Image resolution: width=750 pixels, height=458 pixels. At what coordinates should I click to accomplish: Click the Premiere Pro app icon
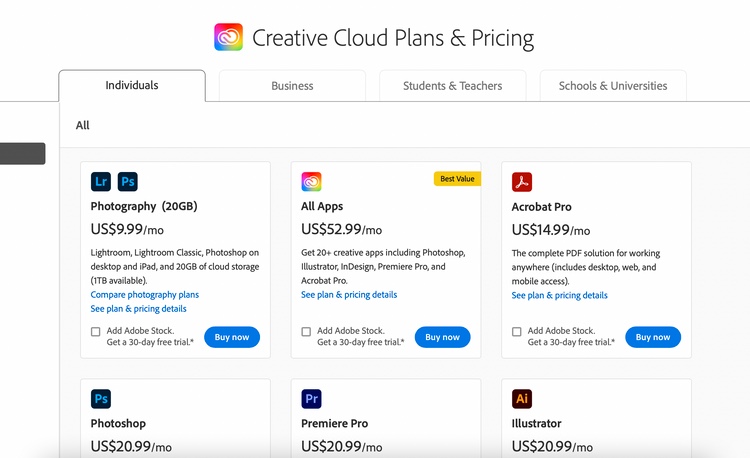click(311, 399)
